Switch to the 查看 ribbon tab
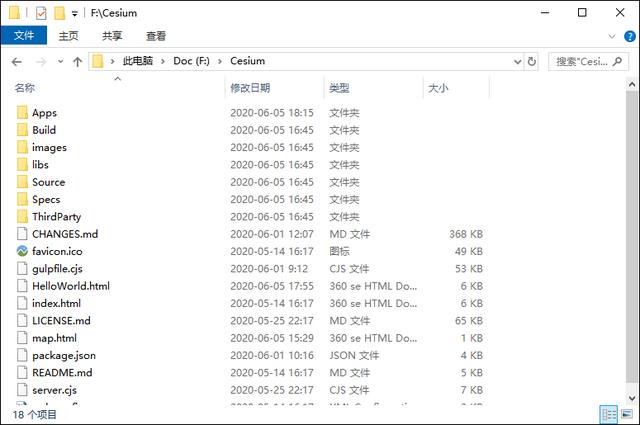Viewport: 640px width, 425px height. click(156, 36)
